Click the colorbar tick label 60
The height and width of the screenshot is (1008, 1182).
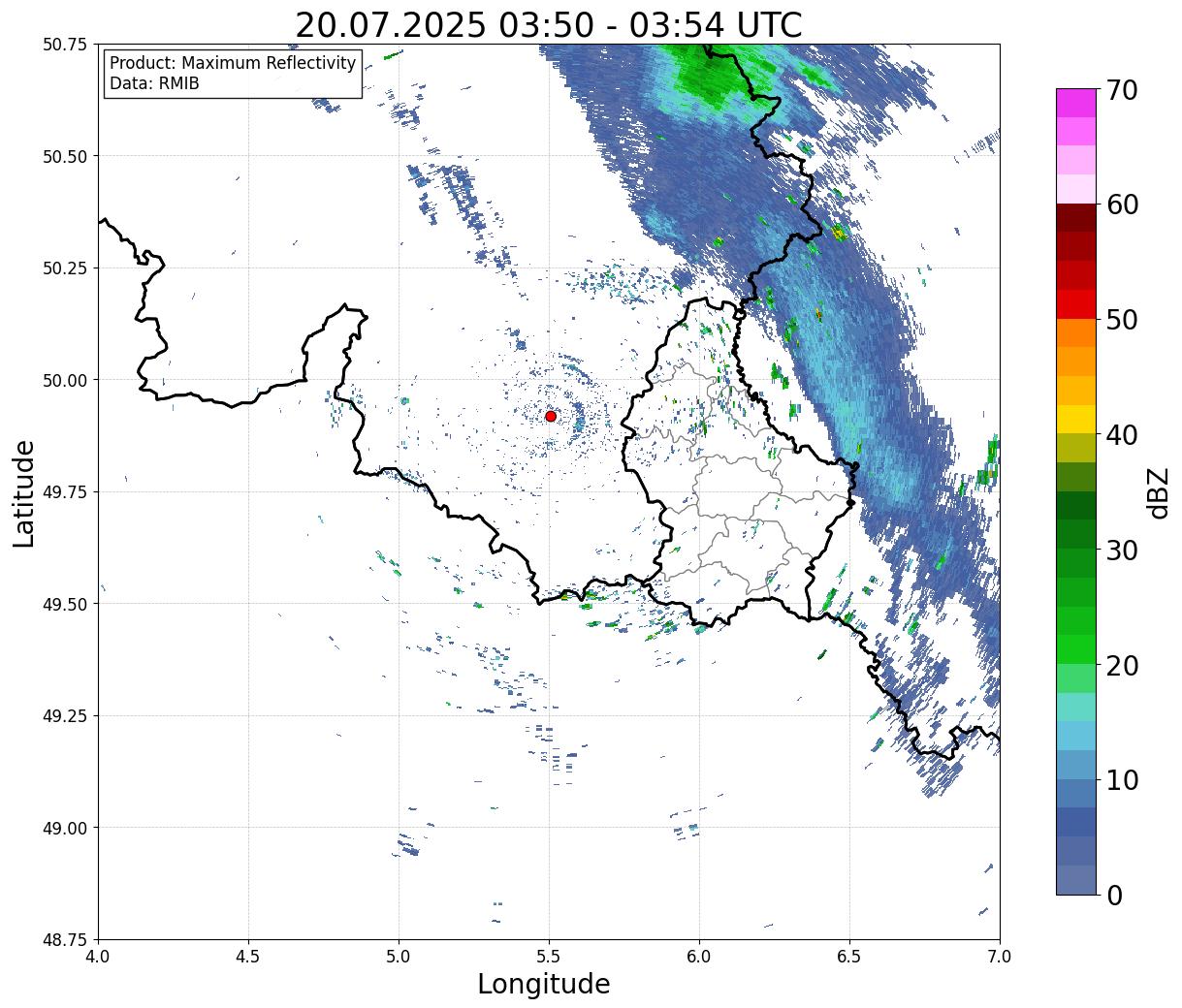1122,205
